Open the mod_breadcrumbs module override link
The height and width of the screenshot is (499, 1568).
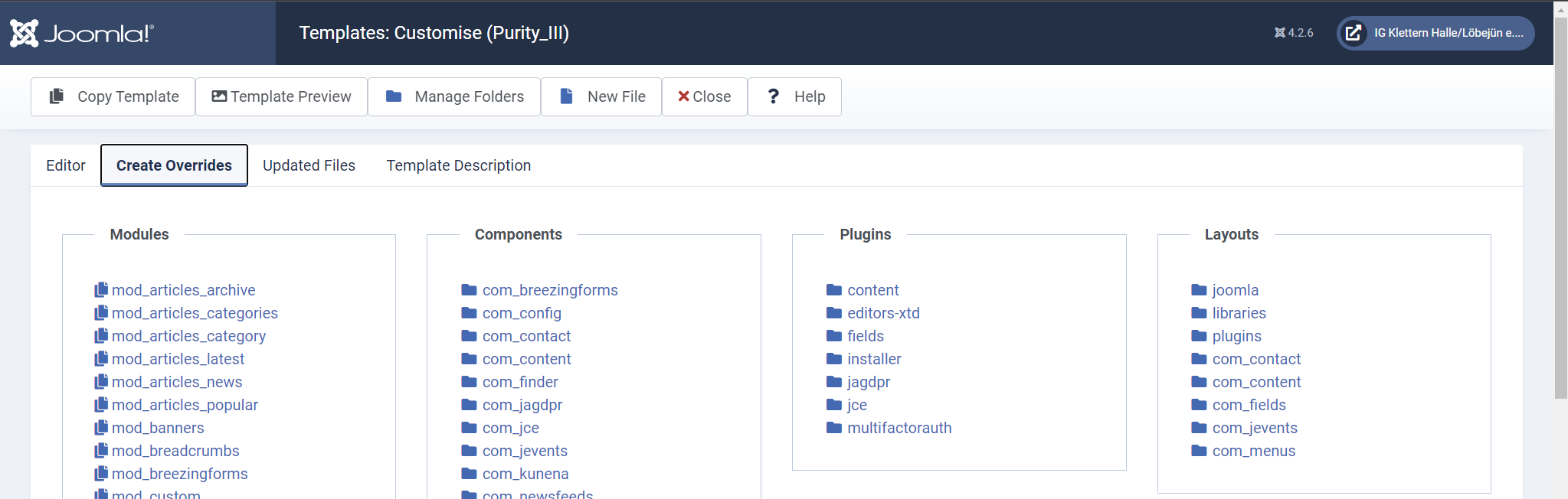(x=175, y=451)
